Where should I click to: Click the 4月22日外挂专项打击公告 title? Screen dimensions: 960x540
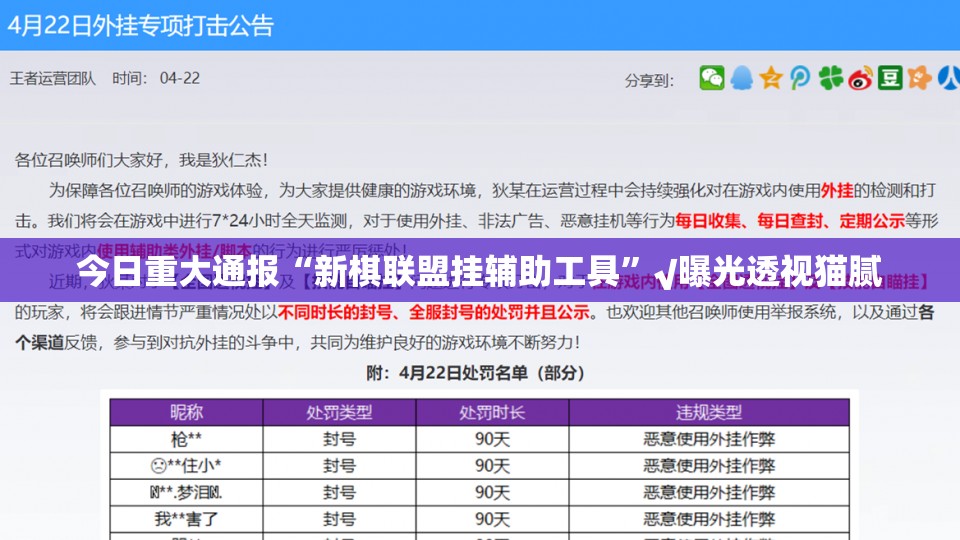pos(140,25)
